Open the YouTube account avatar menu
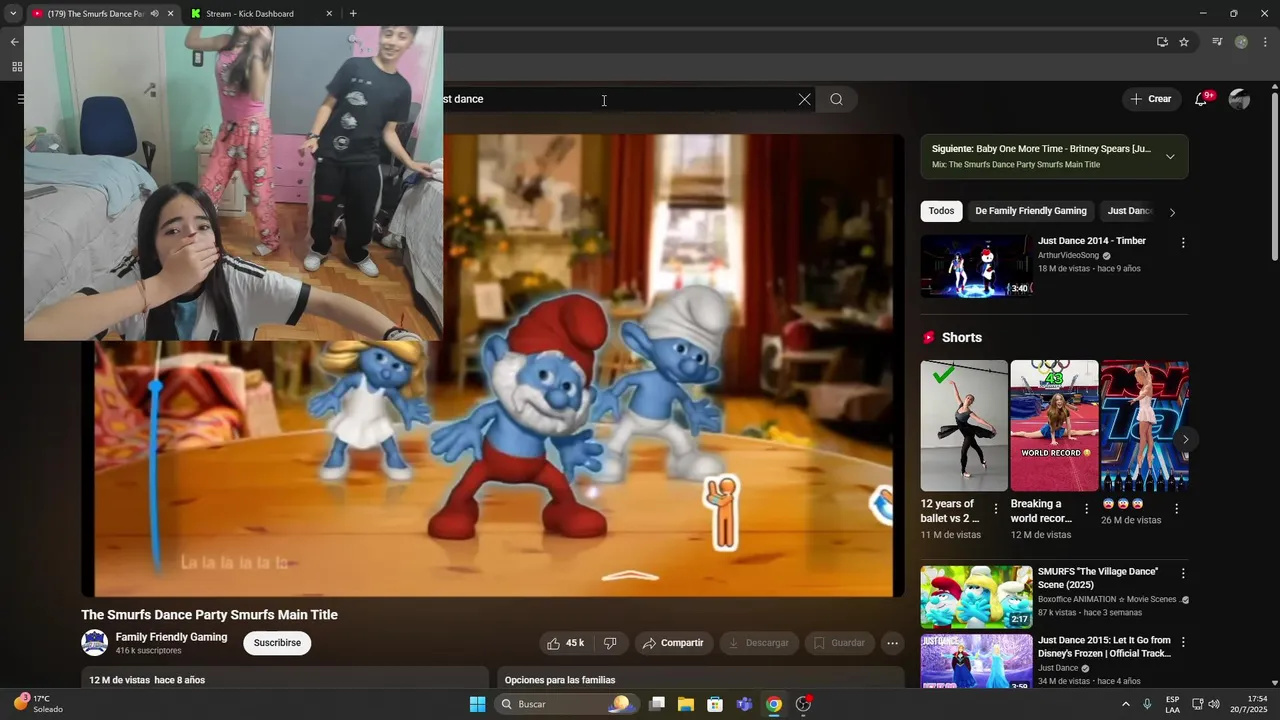 point(1239,99)
